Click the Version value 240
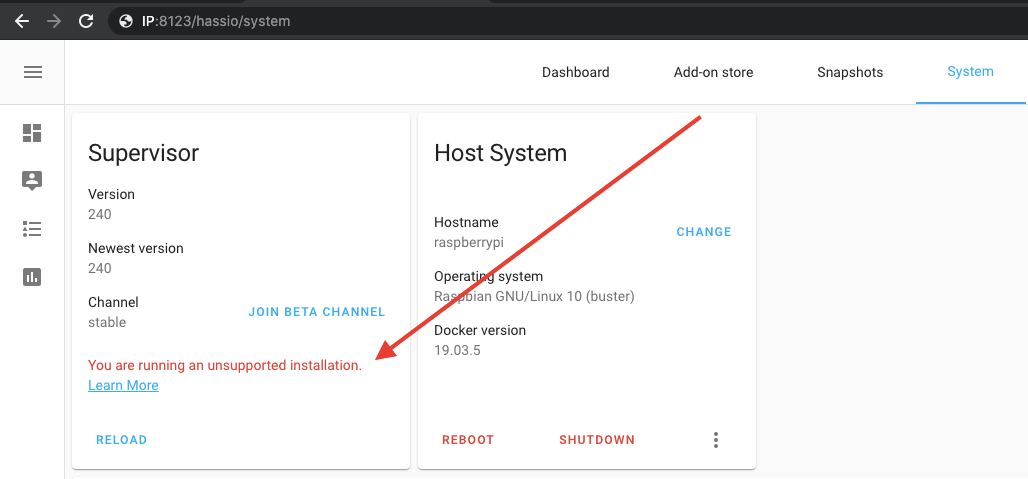Viewport: 1028px width, 479px height. [x=100, y=214]
